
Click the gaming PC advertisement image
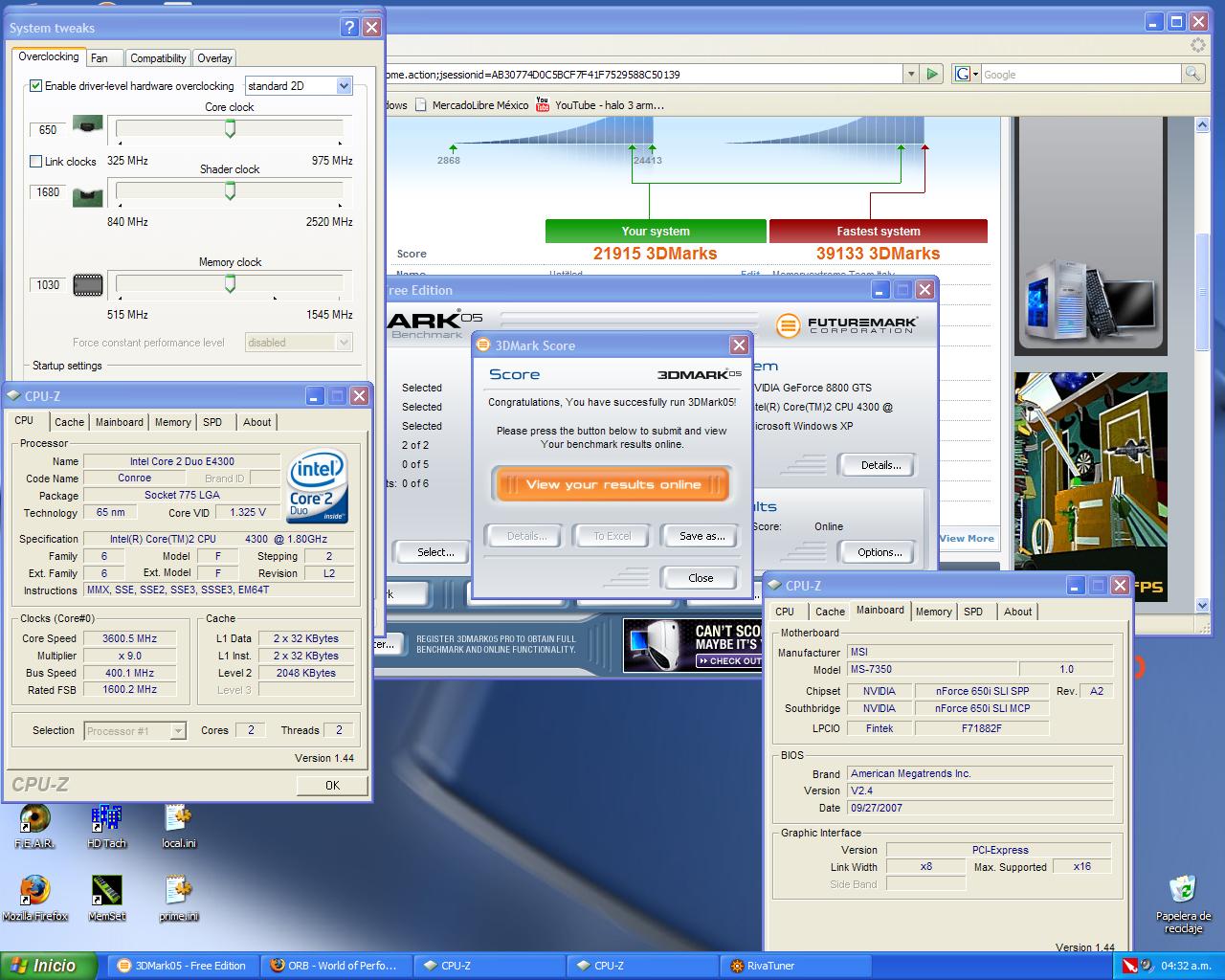[x=1089, y=236]
